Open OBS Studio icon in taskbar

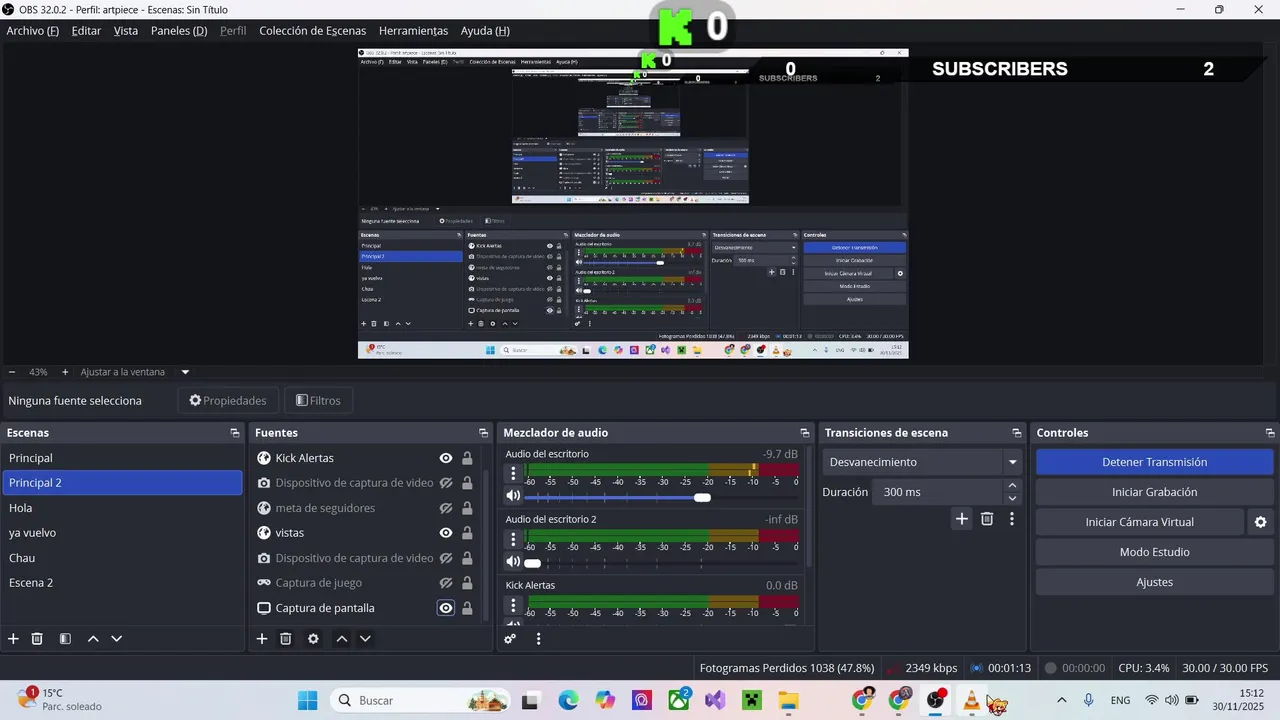tap(935, 700)
